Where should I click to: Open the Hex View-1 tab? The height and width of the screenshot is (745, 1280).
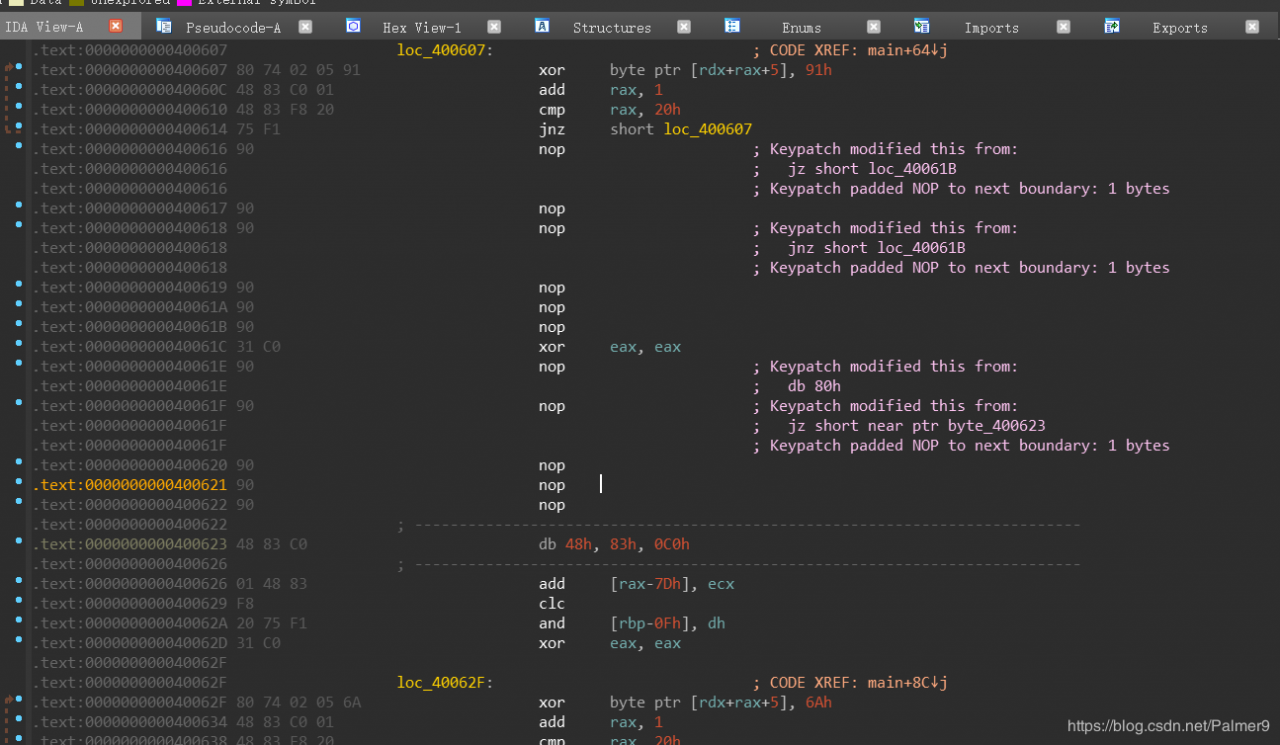[422, 27]
